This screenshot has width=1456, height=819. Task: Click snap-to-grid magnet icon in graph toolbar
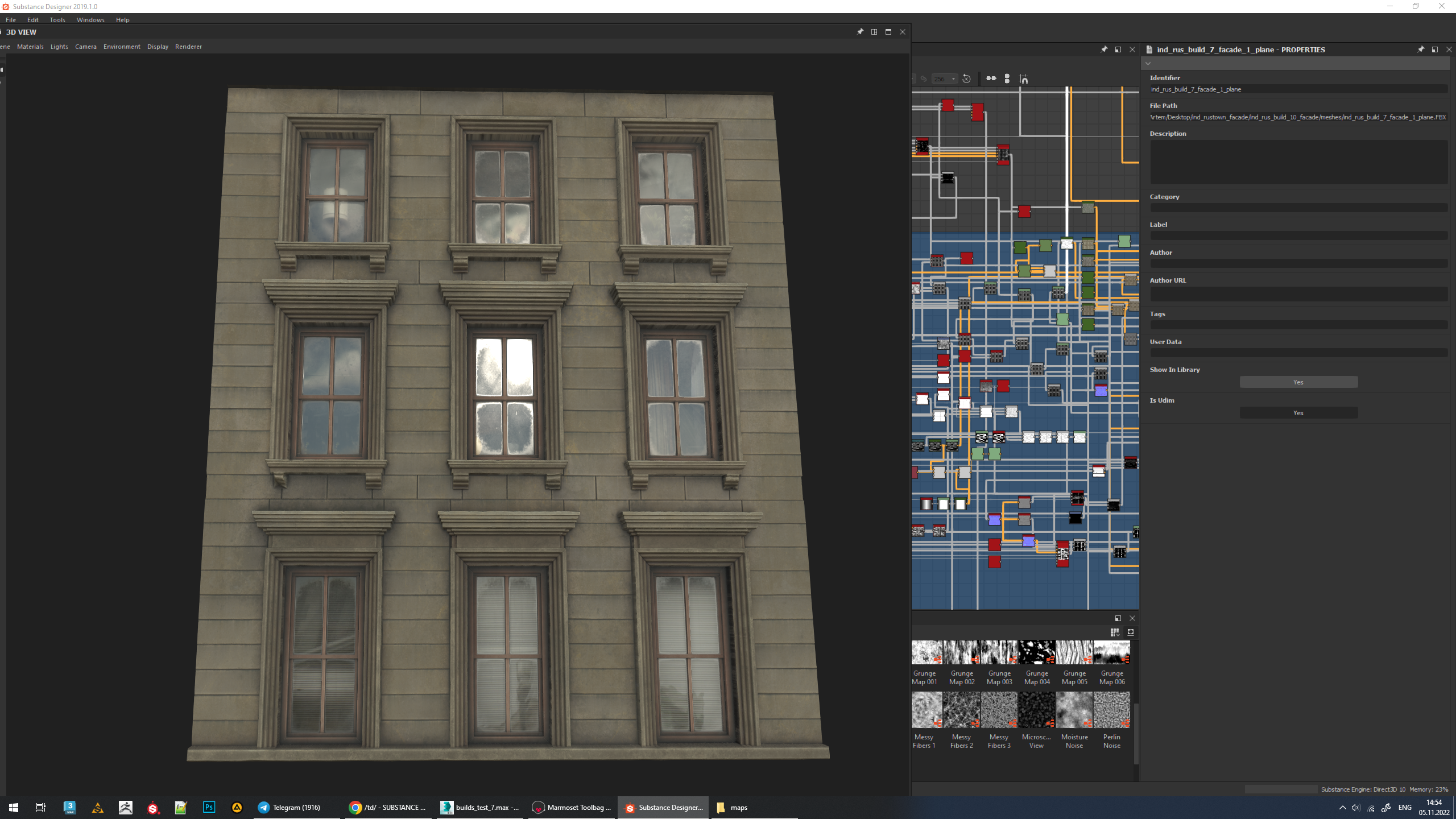pos(1024,79)
